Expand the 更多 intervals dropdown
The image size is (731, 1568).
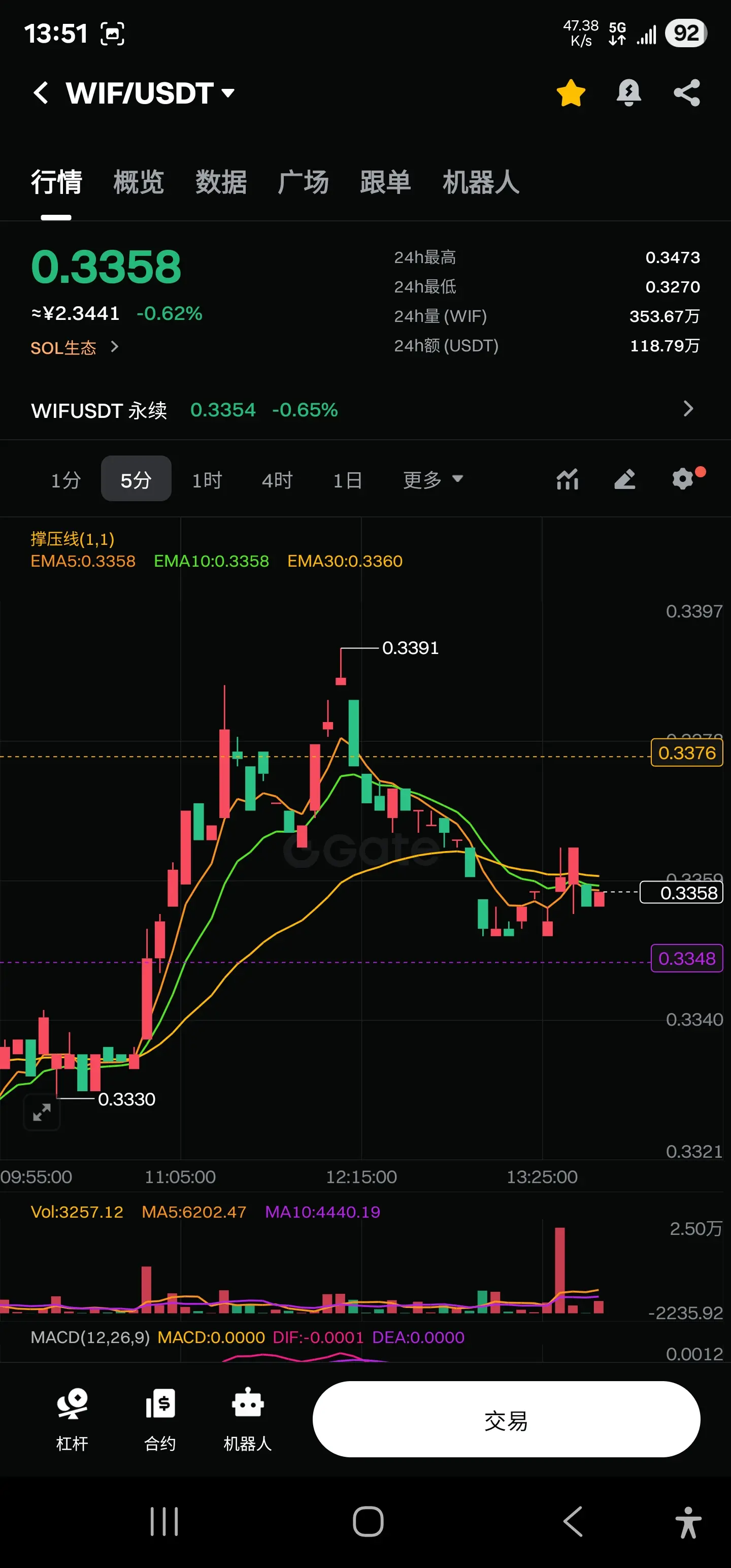pyautogui.click(x=434, y=480)
